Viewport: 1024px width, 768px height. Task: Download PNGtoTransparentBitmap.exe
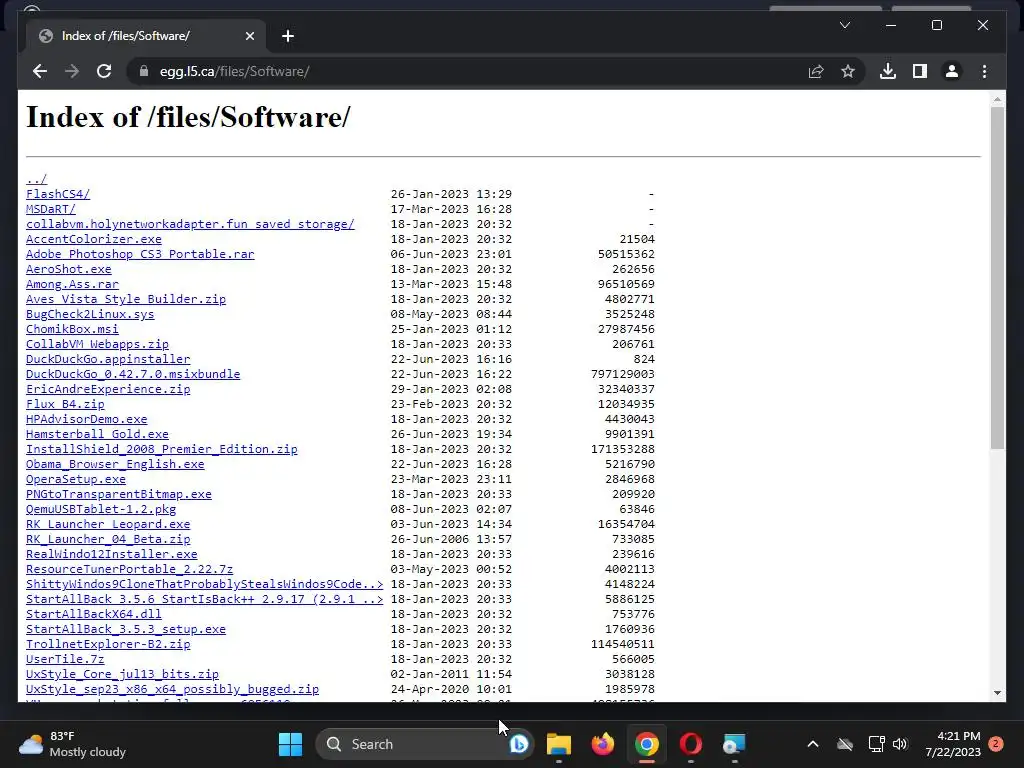[x=119, y=494]
